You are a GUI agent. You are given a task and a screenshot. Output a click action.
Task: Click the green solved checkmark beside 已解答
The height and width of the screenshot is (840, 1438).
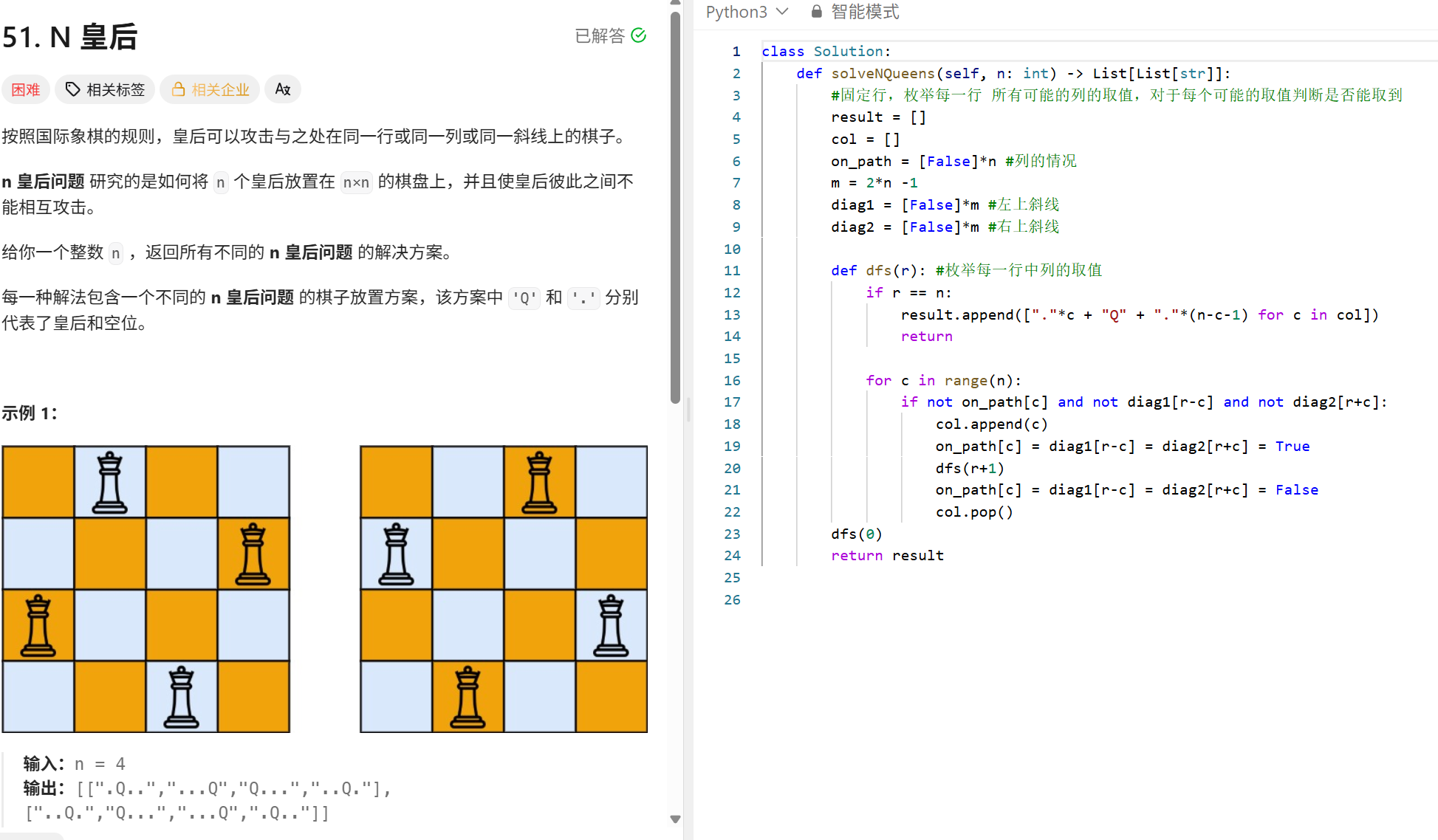(639, 35)
